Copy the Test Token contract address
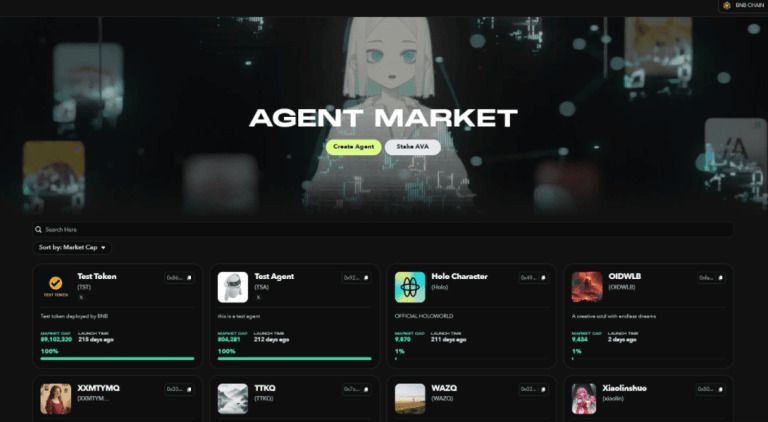 (180, 278)
